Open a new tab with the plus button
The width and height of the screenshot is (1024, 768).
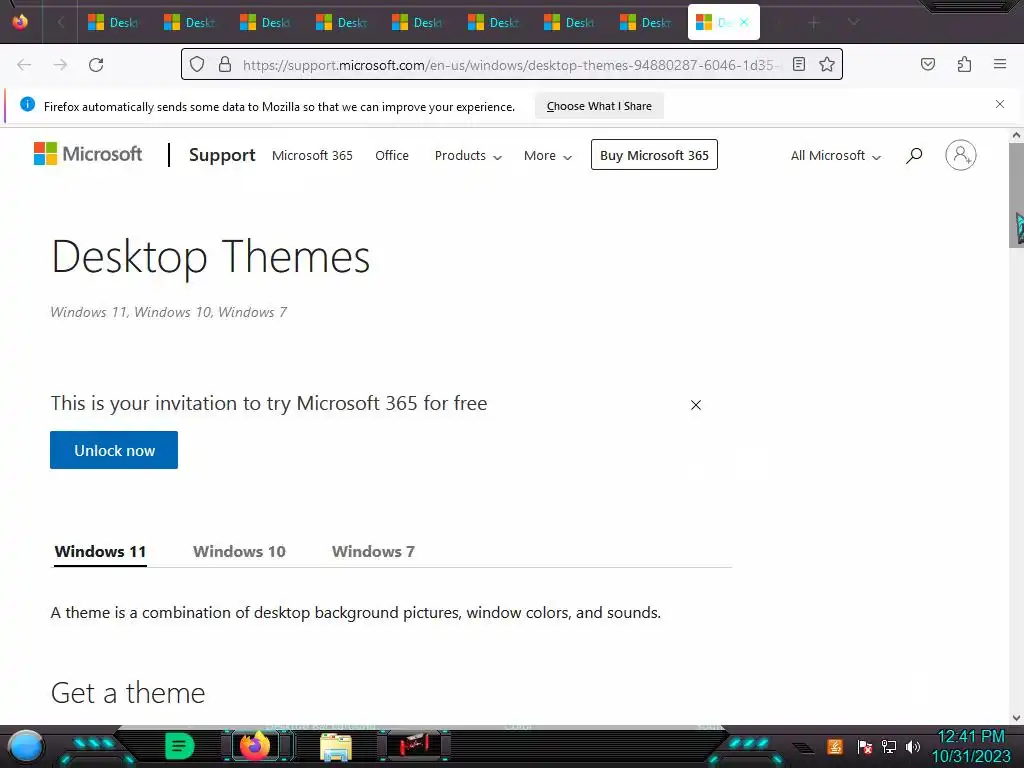click(x=814, y=23)
